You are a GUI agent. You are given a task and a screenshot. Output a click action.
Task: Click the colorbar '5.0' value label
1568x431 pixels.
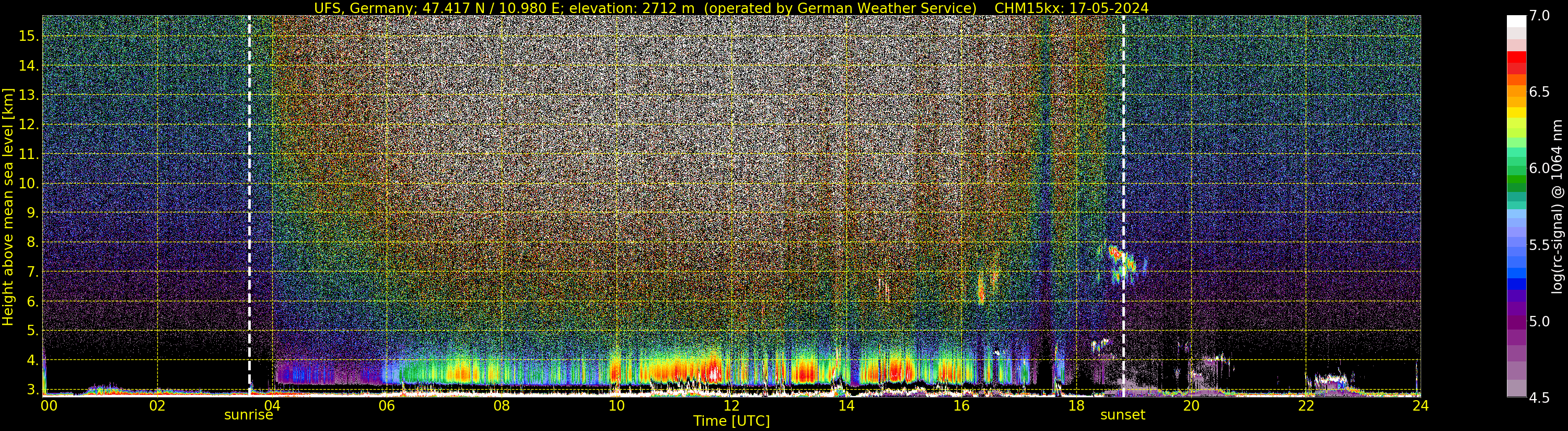(1539, 321)
